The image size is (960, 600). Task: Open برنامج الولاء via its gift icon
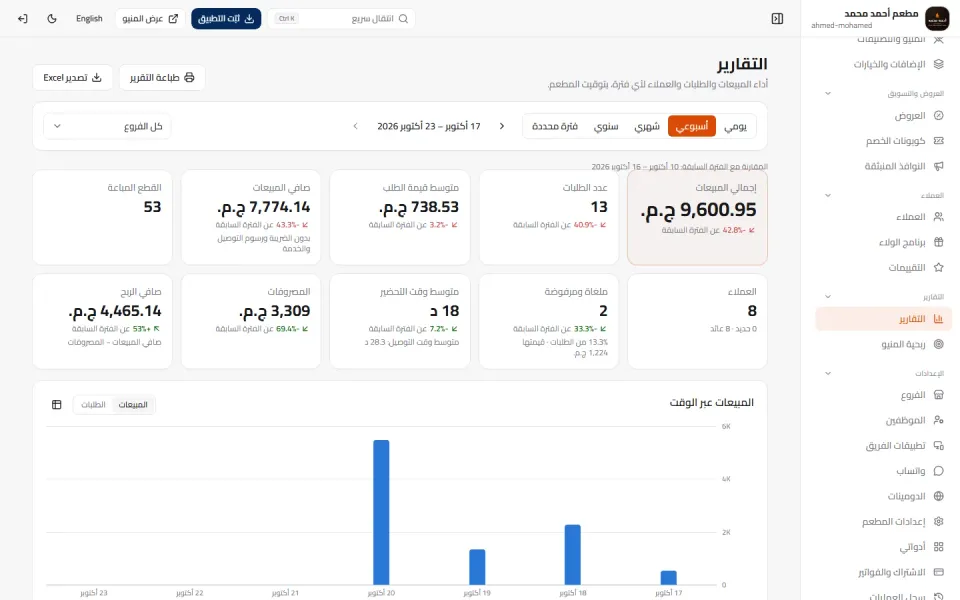coord(939,242)
